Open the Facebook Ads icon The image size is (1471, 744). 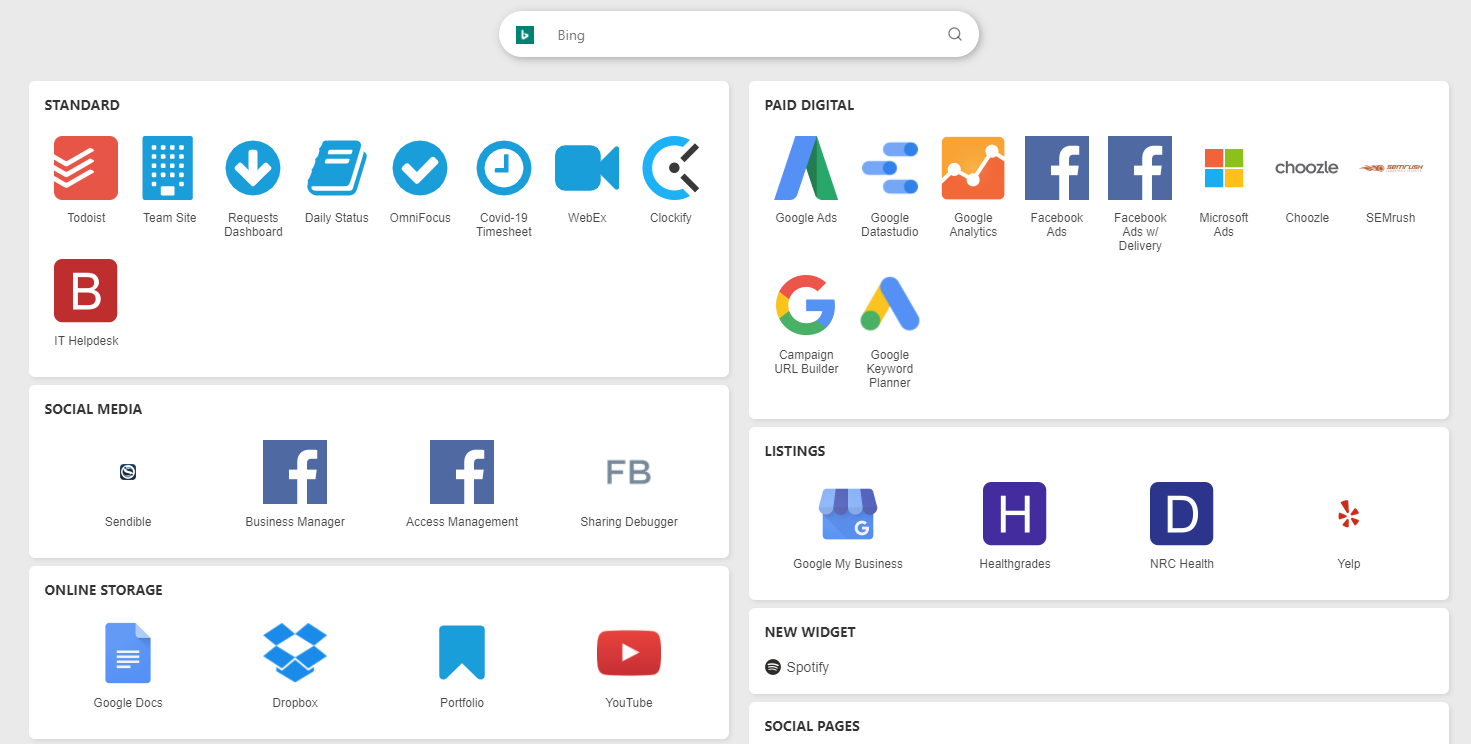pos(1057,168)
